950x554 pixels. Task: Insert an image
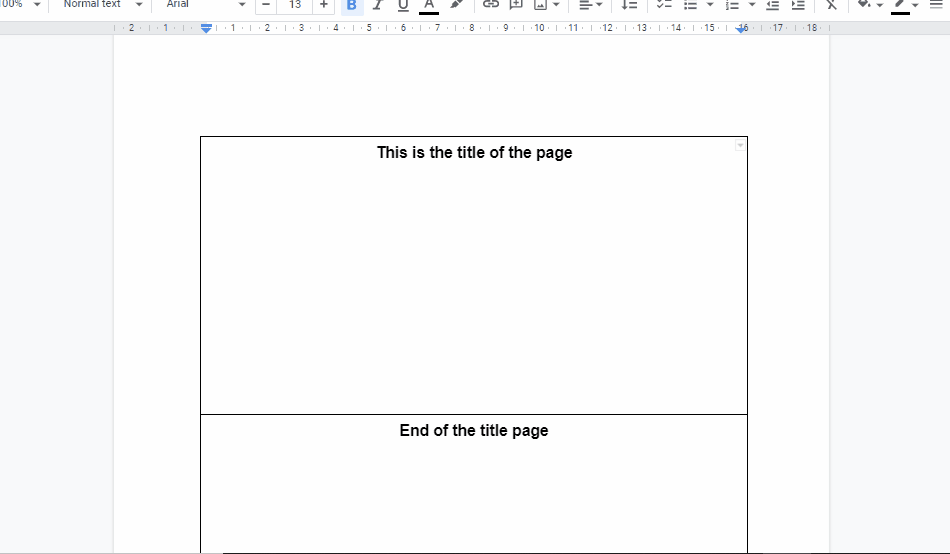tap(540, 5)
